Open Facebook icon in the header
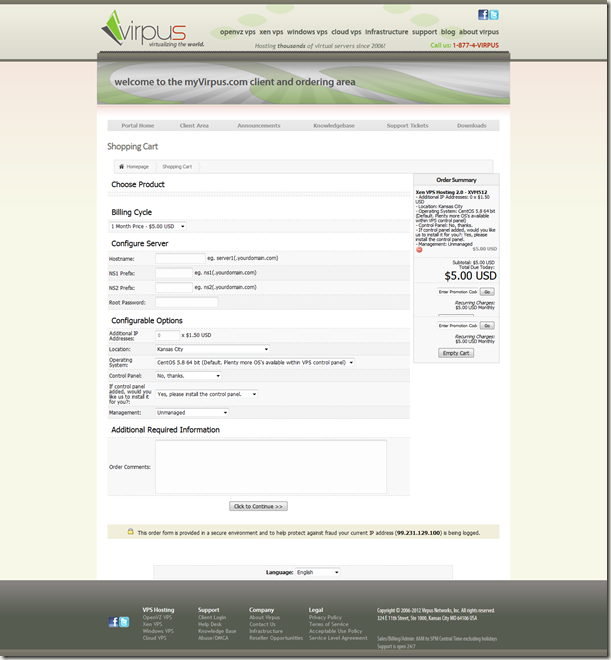The width and height of the screenshot is (611, 660). point(483,15)
